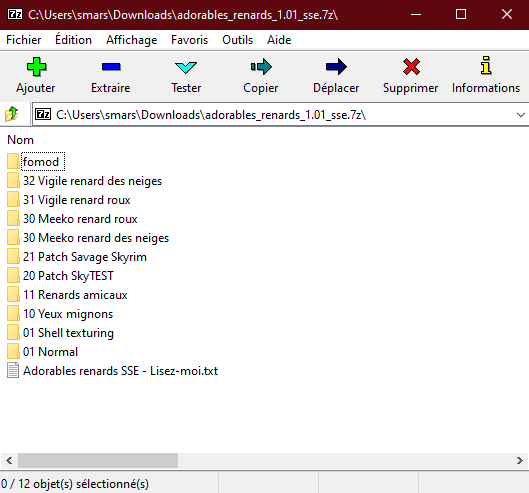This screenshot has width=529, height=493.
Task: Click the Déplacer blue arrow icon
Action: [336, 67]
